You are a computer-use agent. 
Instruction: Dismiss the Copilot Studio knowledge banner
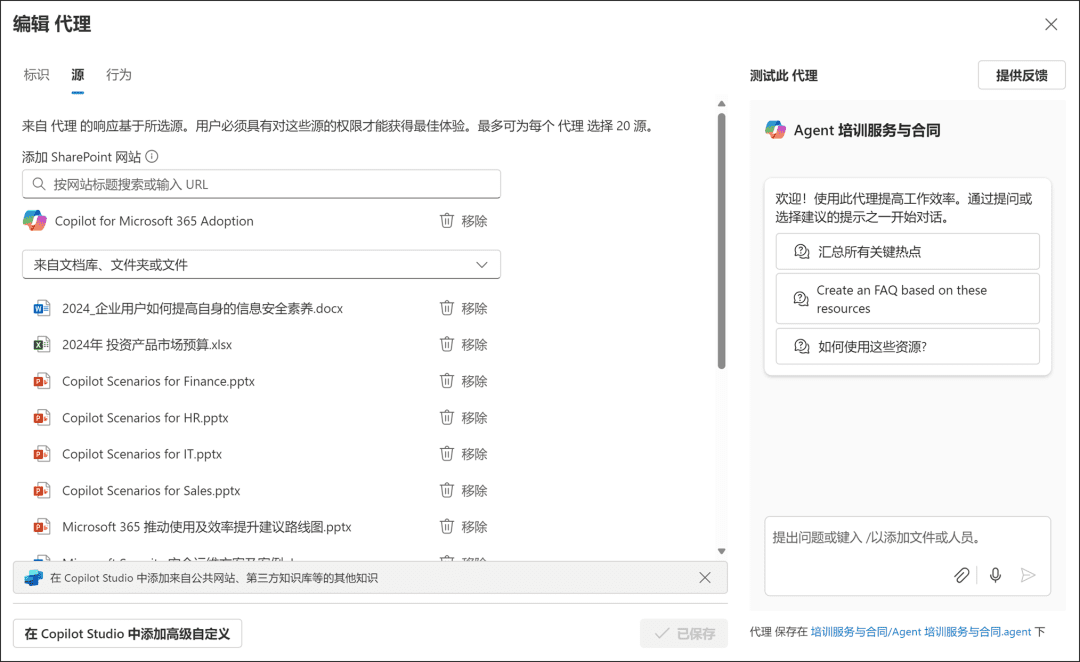pyautogui.click(x=705, y=577)
